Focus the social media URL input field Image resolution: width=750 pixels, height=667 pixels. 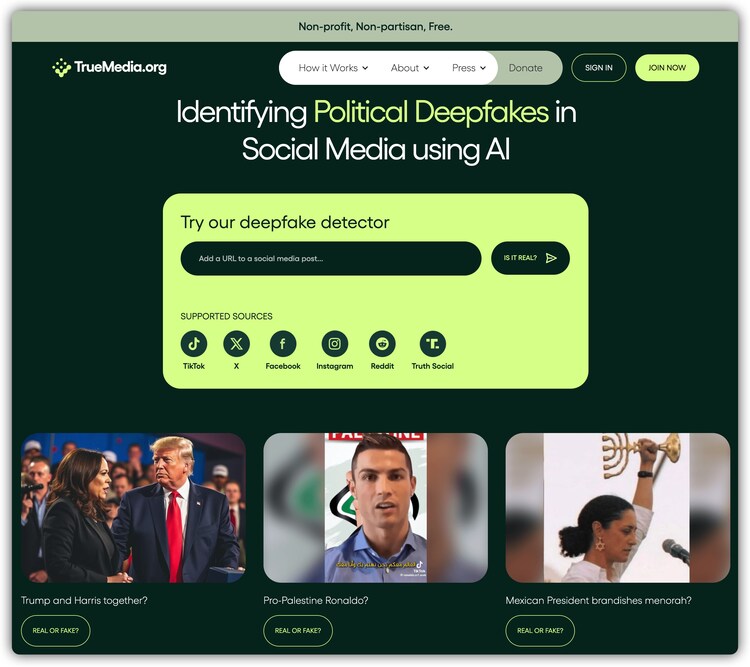click(331, 258)
